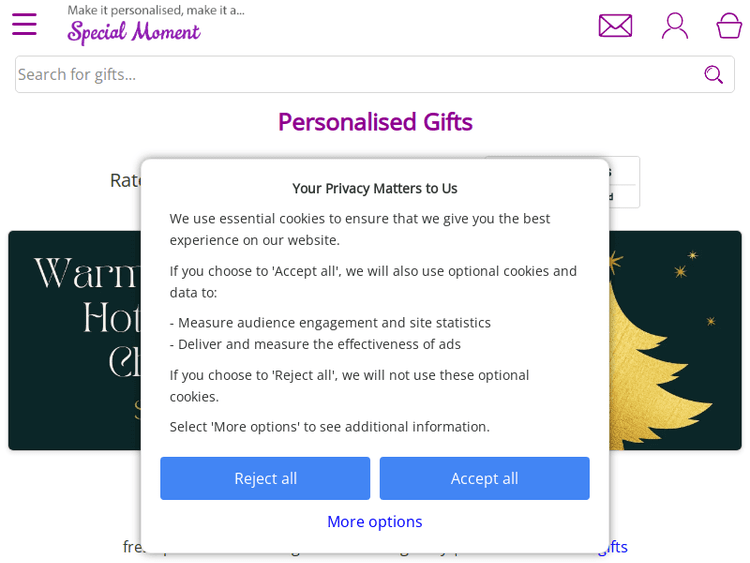Click the 'Rated' text beside the dialog
Viewport: 750px width, 563px height.
[x=125, y=180]
